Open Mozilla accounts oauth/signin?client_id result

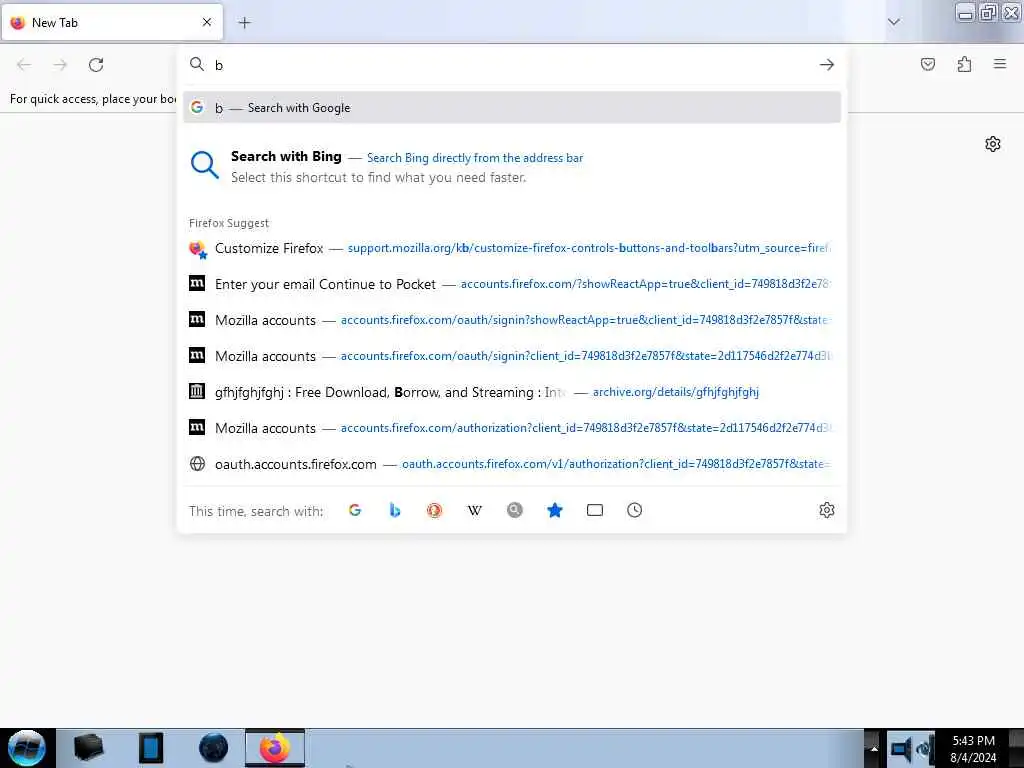click(512, 356)
